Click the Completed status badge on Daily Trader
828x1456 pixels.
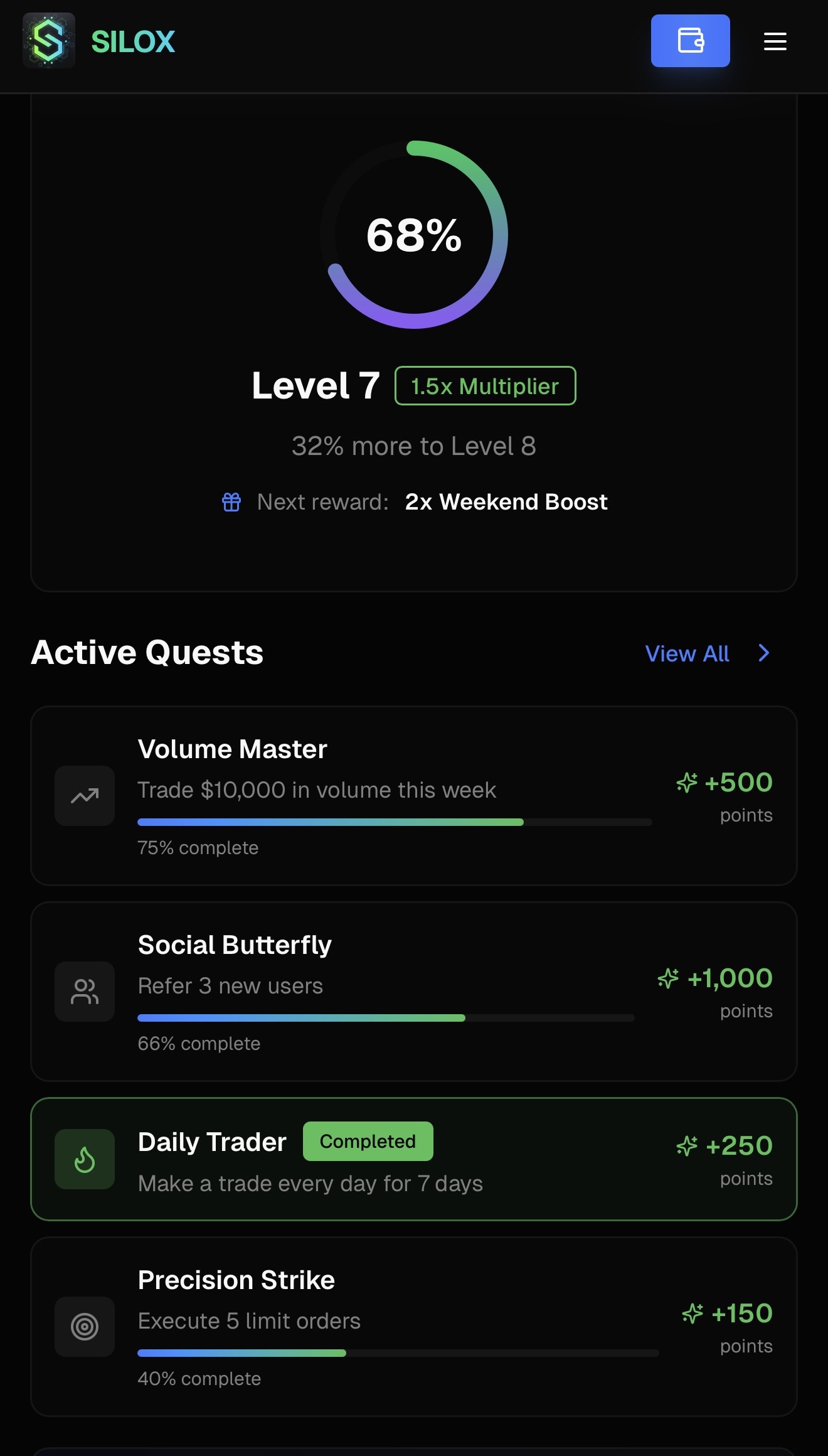[368, 1142]
